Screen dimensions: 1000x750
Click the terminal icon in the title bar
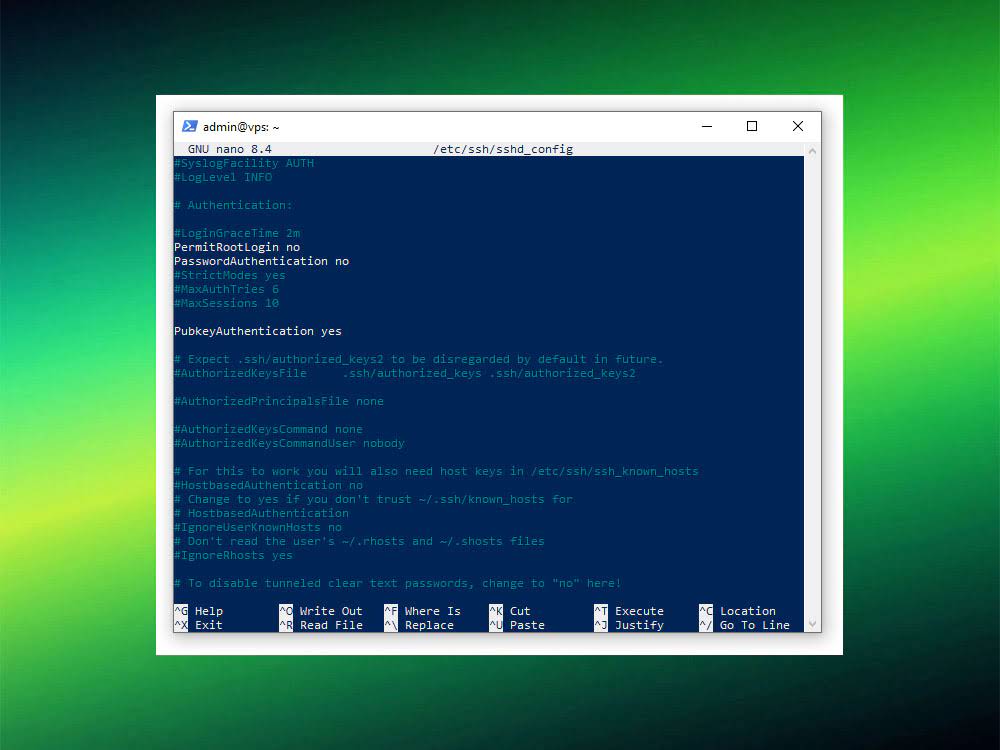190,126
